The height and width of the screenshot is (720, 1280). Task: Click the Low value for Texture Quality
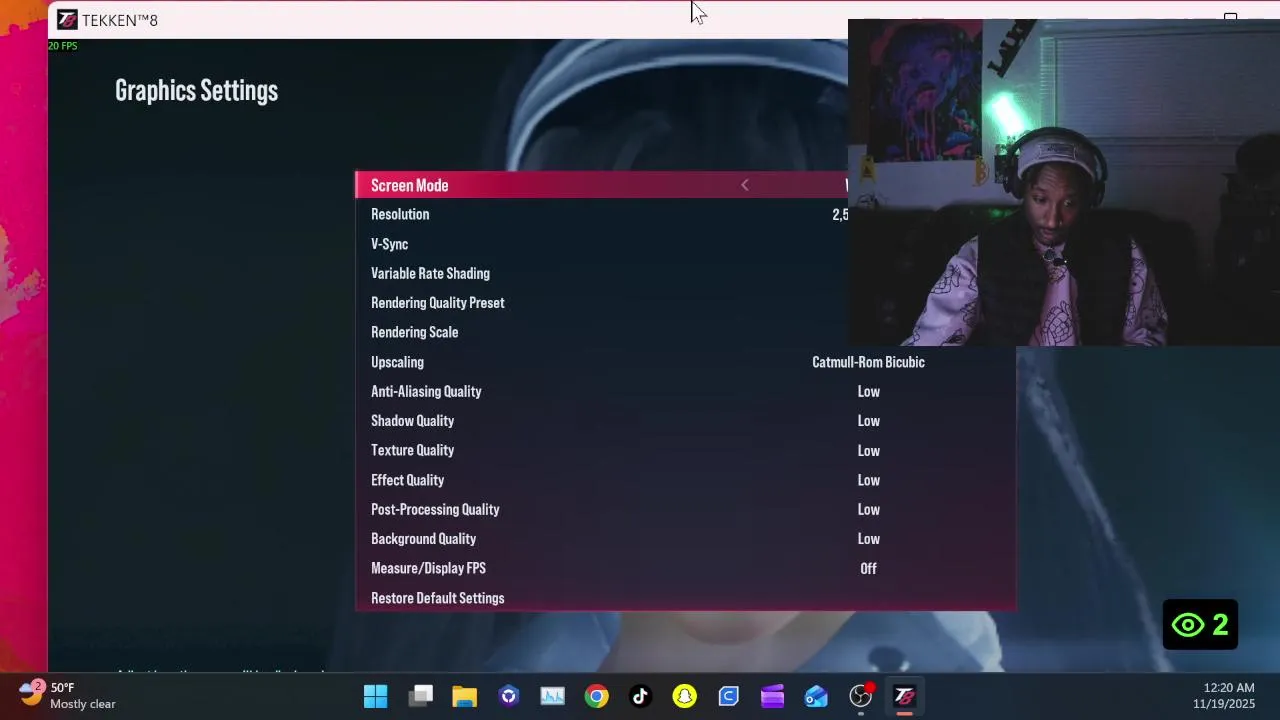(x=868, y=450)
